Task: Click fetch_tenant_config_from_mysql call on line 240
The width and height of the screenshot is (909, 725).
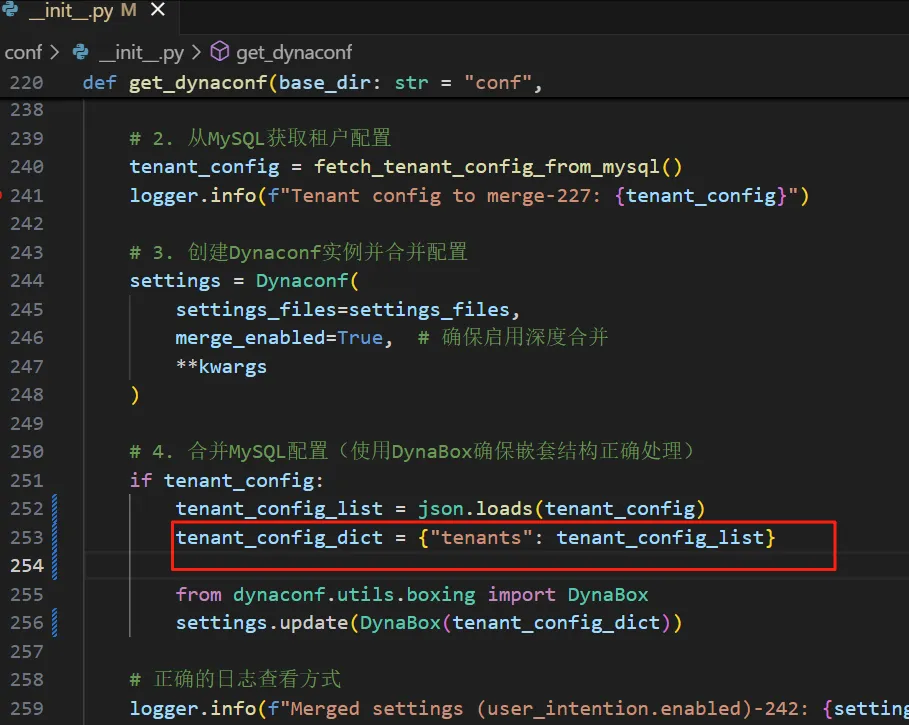Action: click(x=498, y=167)
